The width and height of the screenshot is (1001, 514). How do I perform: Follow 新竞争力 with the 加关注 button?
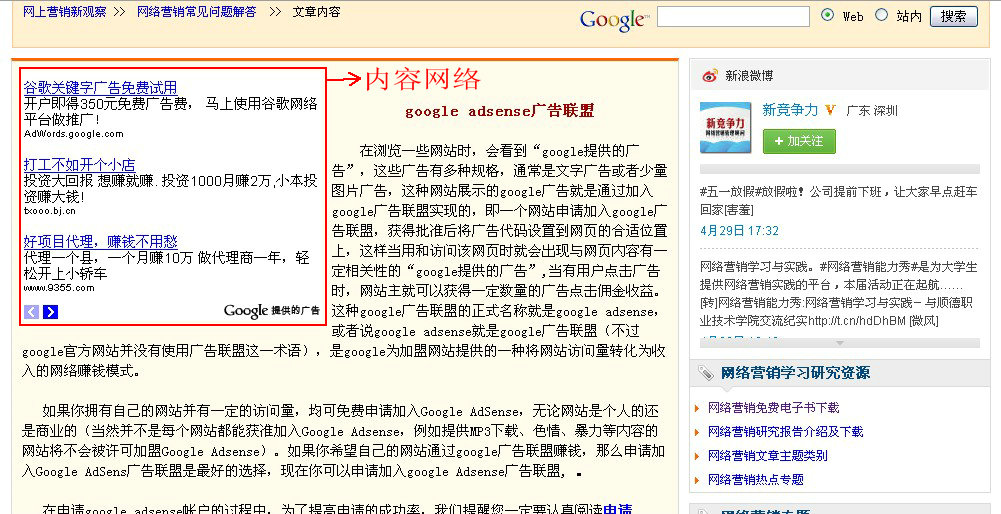[799, 141]
